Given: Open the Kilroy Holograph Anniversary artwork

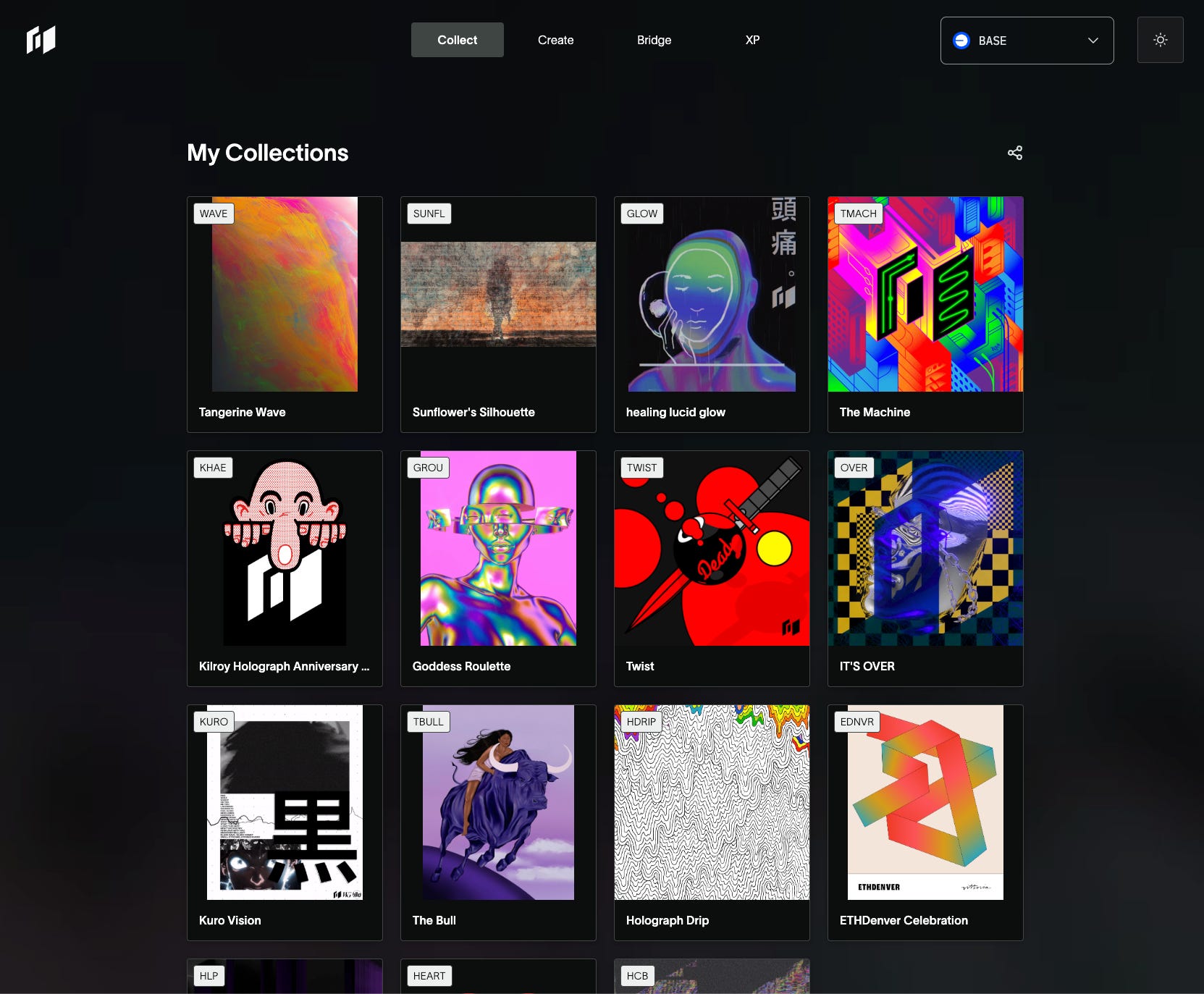Looking at the screenshot, I should 285,548.
